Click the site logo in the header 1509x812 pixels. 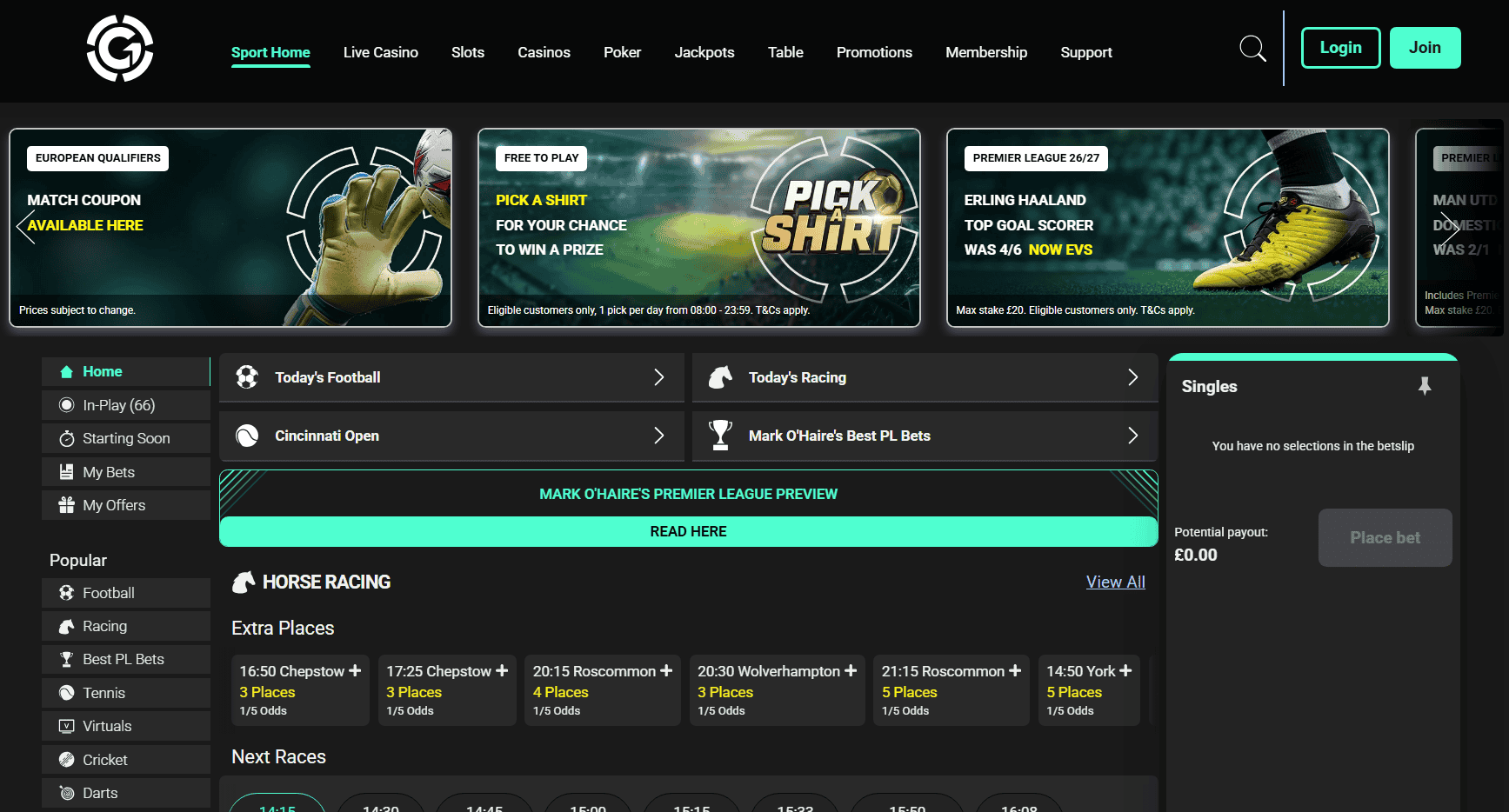[120, 49]
